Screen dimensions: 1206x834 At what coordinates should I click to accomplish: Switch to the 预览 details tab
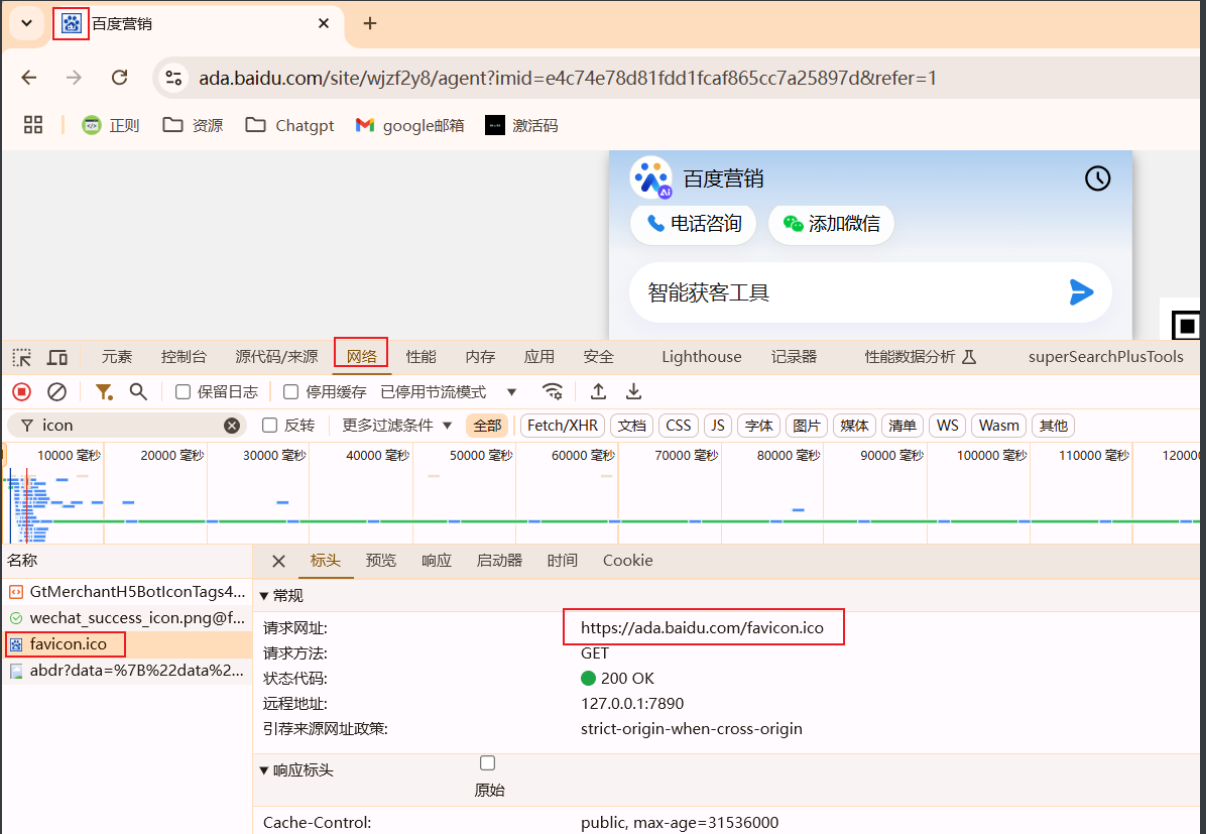(x=381, y=561)
